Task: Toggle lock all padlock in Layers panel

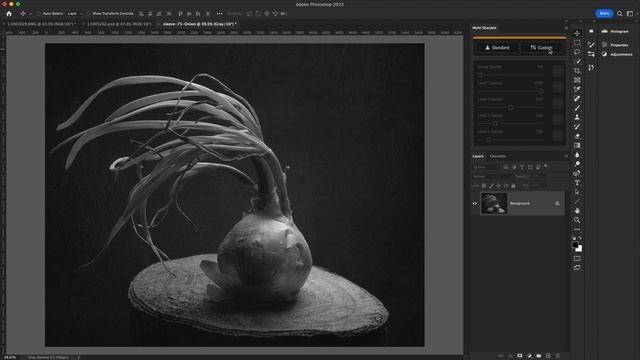Action: (x=513, y=186)
